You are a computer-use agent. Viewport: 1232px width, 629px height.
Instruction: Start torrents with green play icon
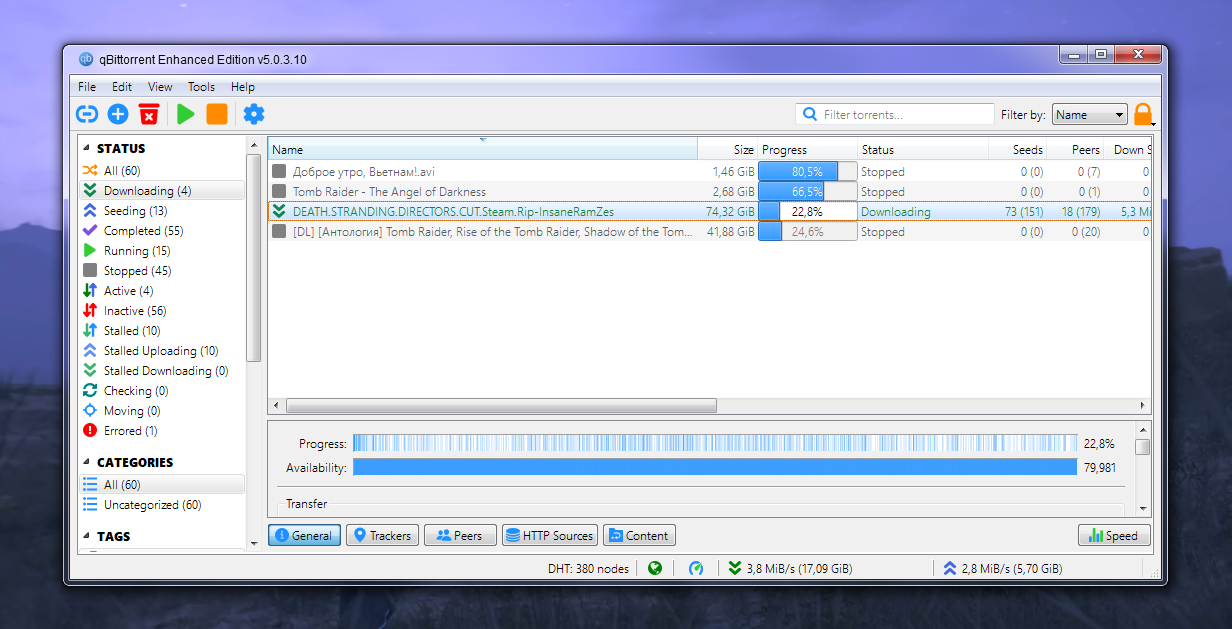pos(186,114)
